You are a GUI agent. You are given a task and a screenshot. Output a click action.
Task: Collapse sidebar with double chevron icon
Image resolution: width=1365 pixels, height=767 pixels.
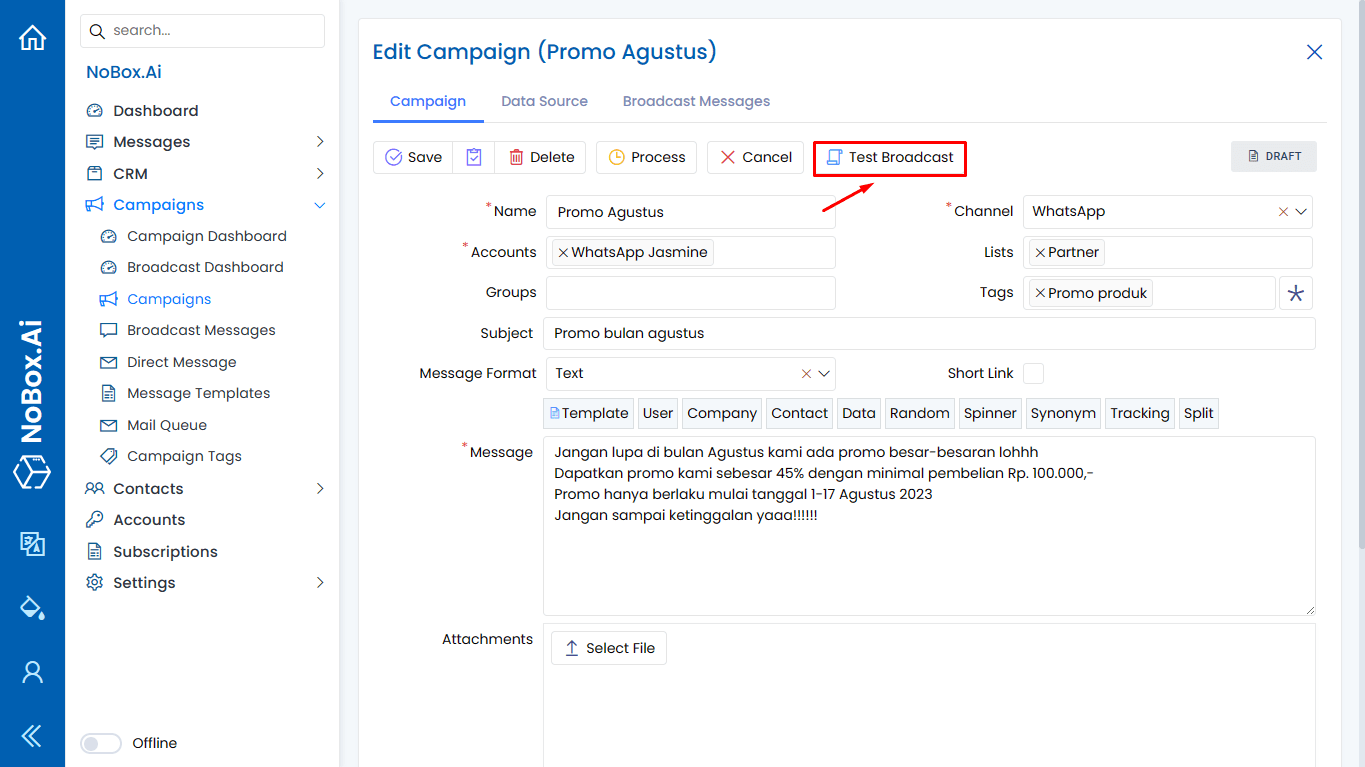pos(32,736)
